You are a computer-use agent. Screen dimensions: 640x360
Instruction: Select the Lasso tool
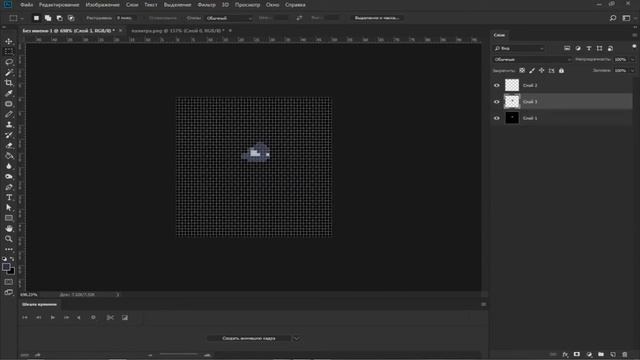click(x=9, y=62)
